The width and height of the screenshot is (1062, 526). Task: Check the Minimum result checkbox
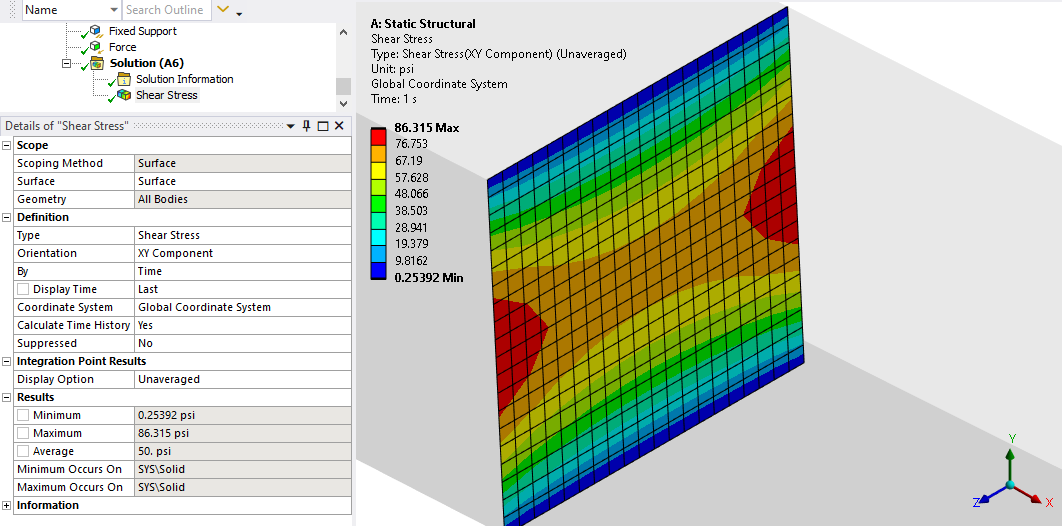pyautogui.click(x=23, y=415)
